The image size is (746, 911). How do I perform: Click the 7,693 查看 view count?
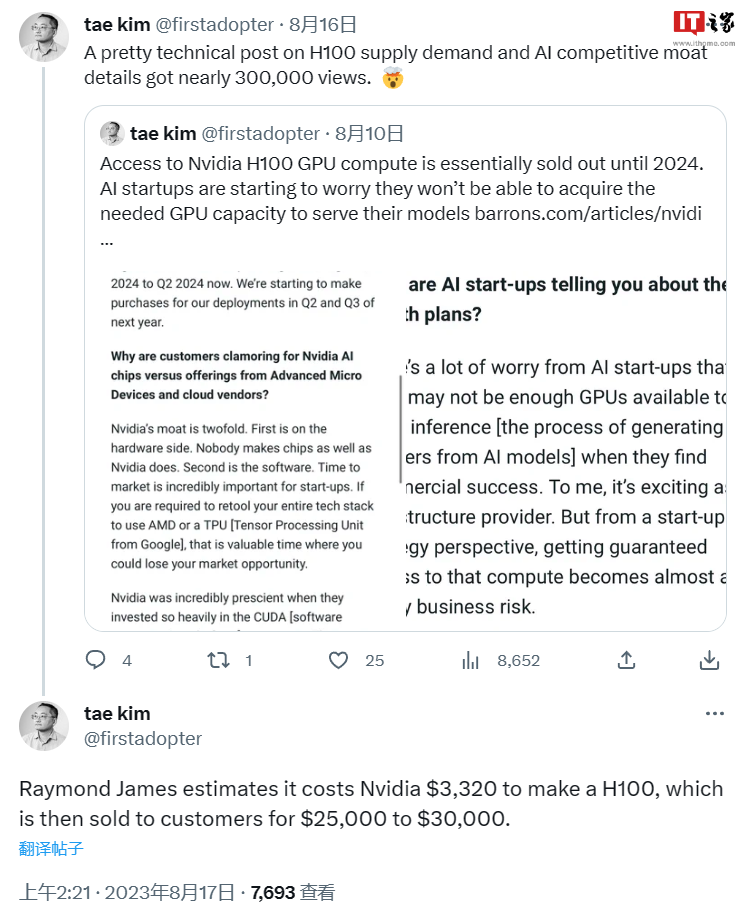click(293, 892)
